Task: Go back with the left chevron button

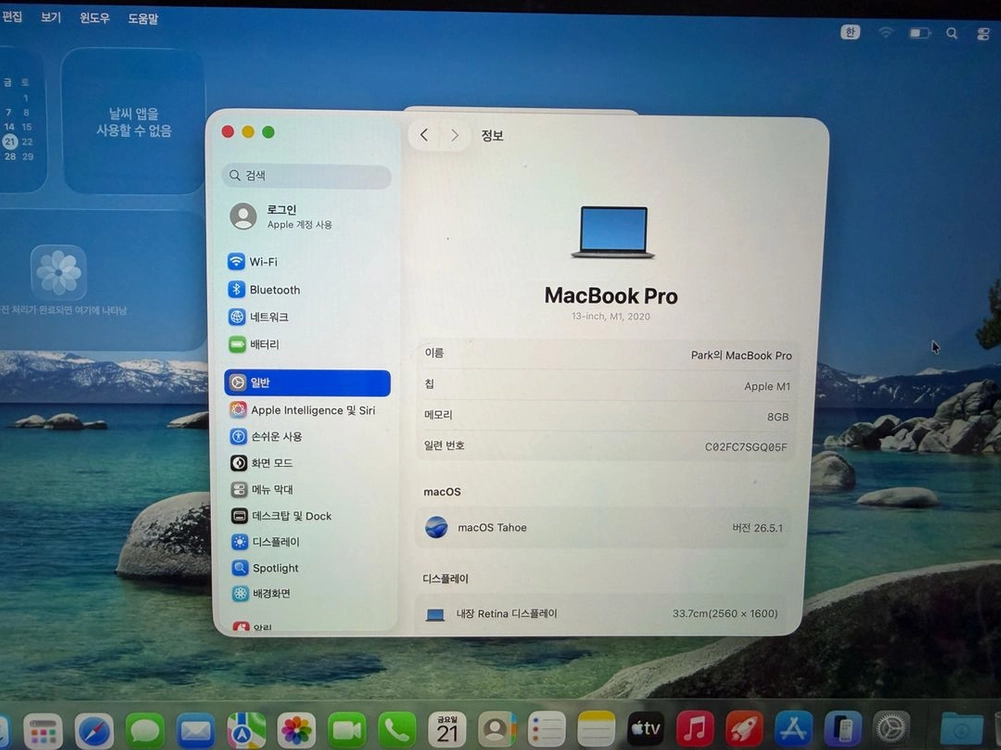Action: [424, 135]
